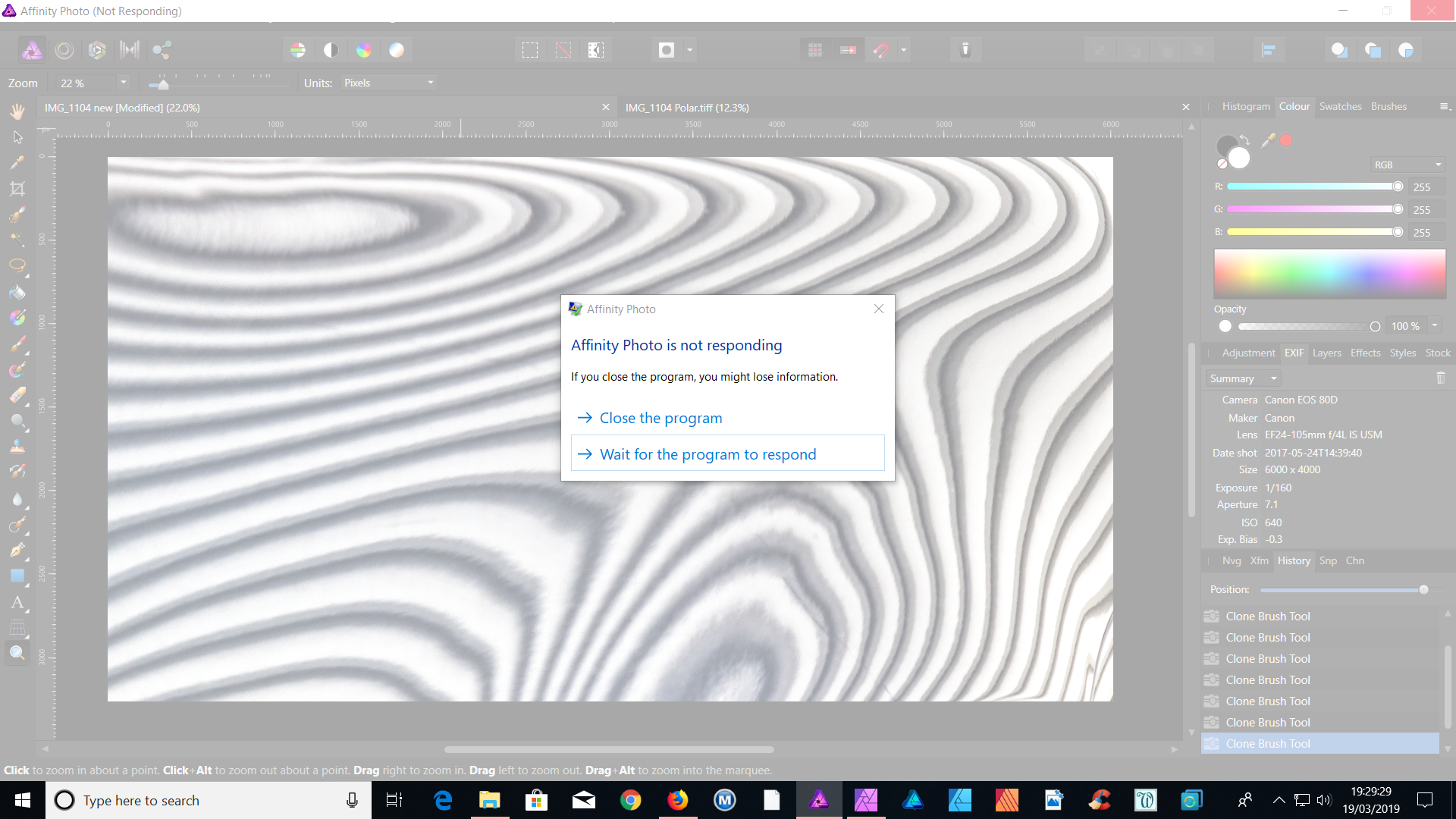1456x819 pixels.
Task: Select the Blur Brush droplet tool
Action: (17, 498)
